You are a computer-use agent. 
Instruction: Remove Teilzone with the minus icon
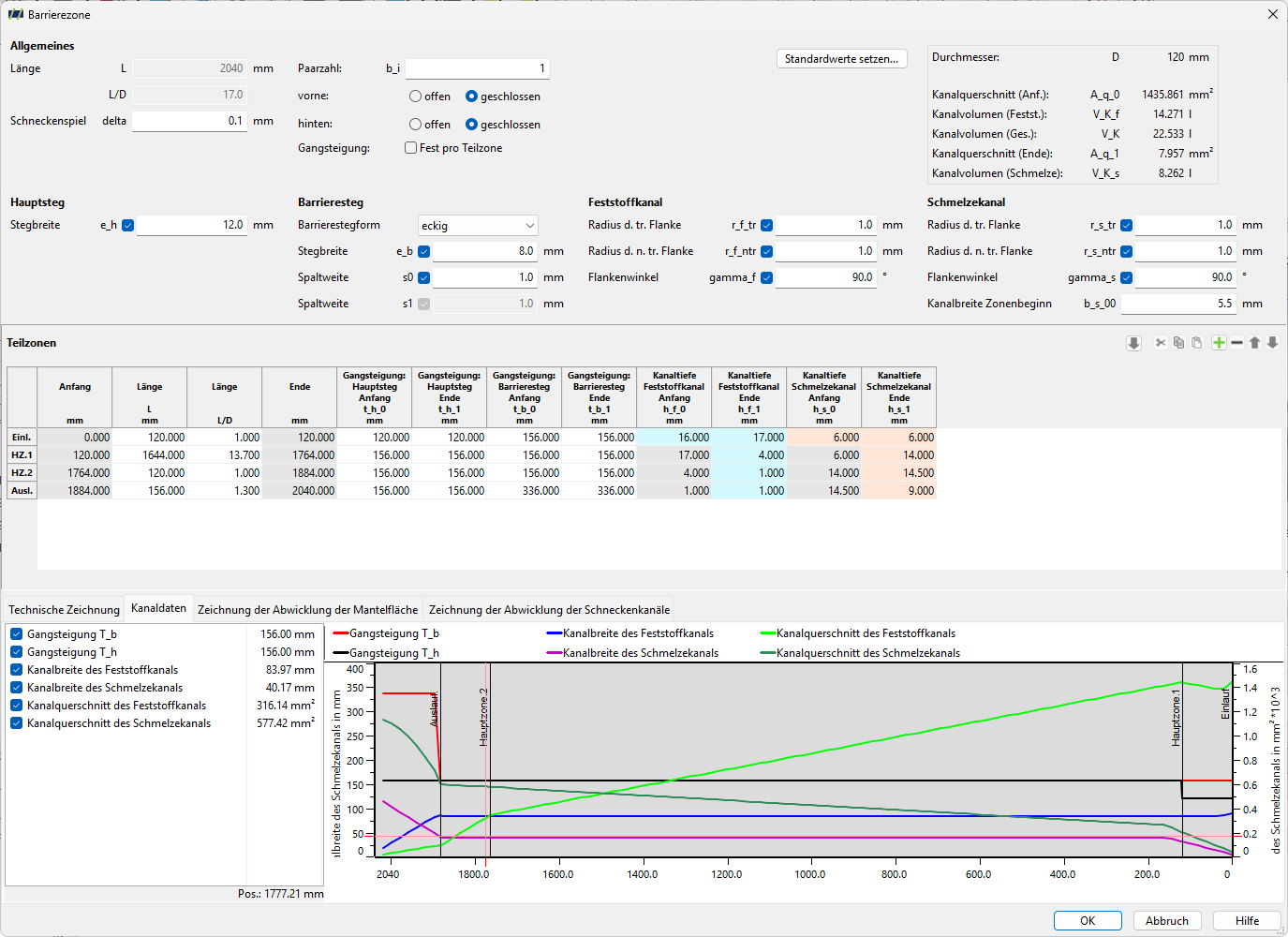click(1236, 343)
